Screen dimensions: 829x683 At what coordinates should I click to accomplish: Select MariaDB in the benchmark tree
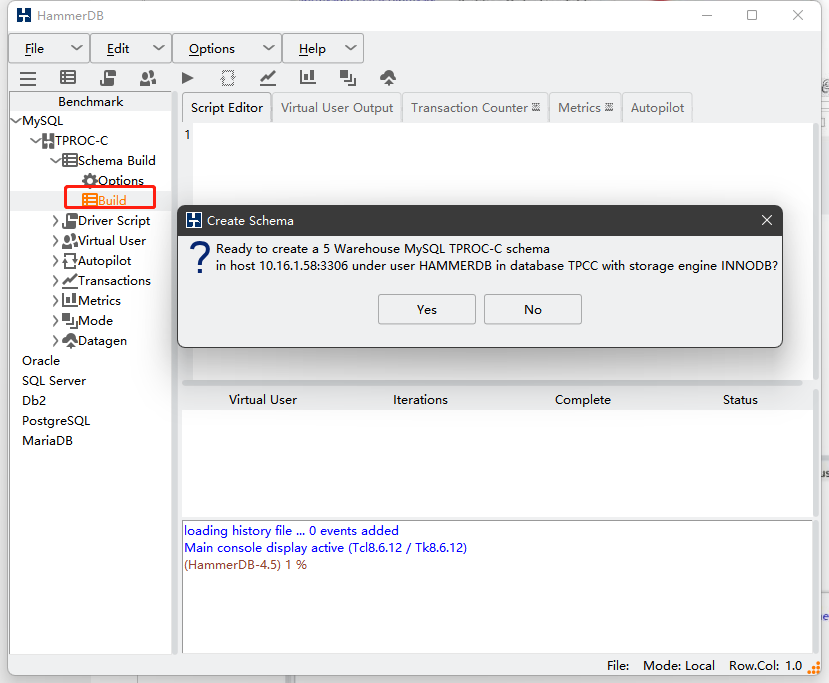(x=47, y=441)
